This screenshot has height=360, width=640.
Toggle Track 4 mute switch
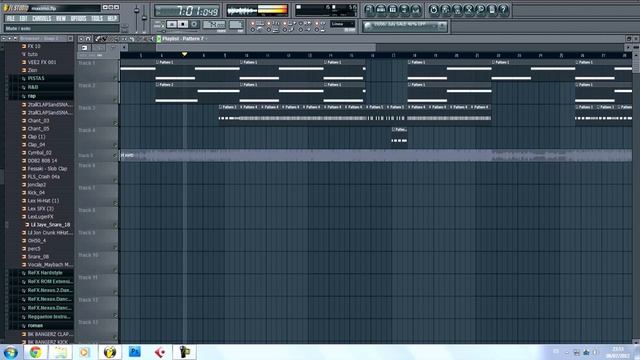115,145
